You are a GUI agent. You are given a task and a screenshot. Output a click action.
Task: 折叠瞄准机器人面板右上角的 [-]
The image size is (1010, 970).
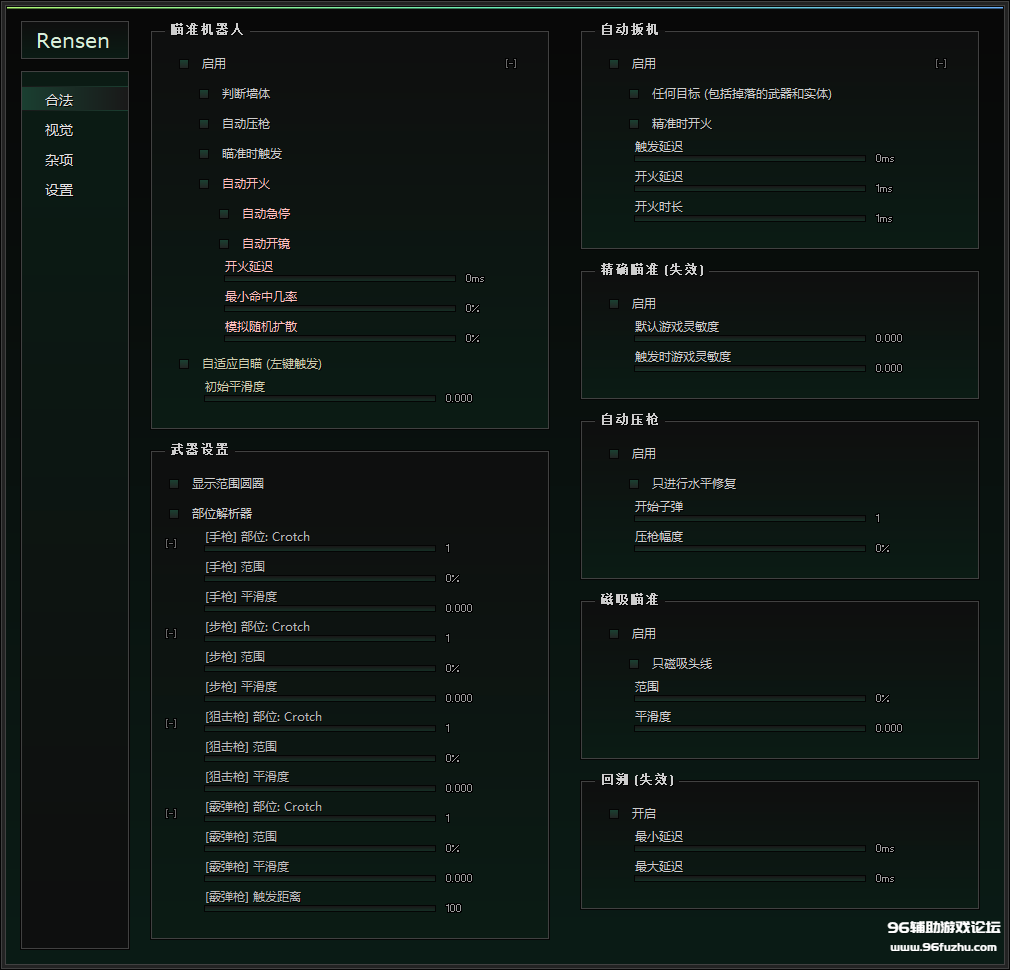click(x=510, y=63)
